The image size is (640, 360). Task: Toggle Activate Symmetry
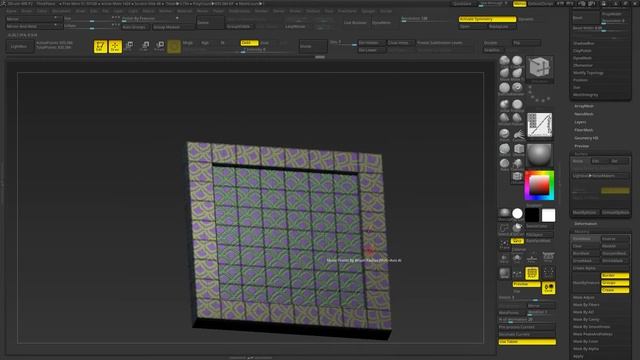[x=487, y=19]
